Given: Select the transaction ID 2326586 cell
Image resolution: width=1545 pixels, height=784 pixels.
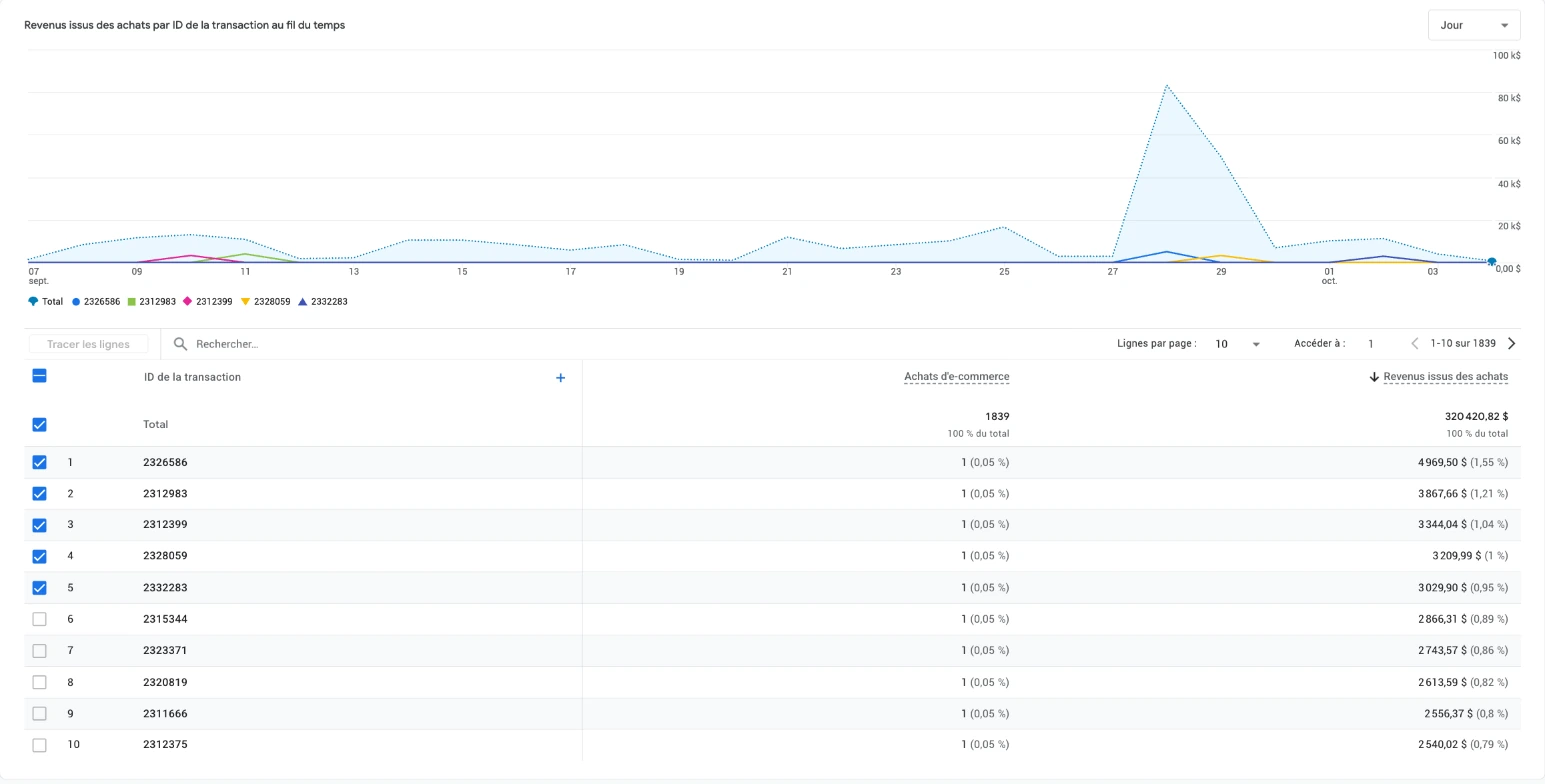Looking at the screenshot, I should tap(165, 462).
